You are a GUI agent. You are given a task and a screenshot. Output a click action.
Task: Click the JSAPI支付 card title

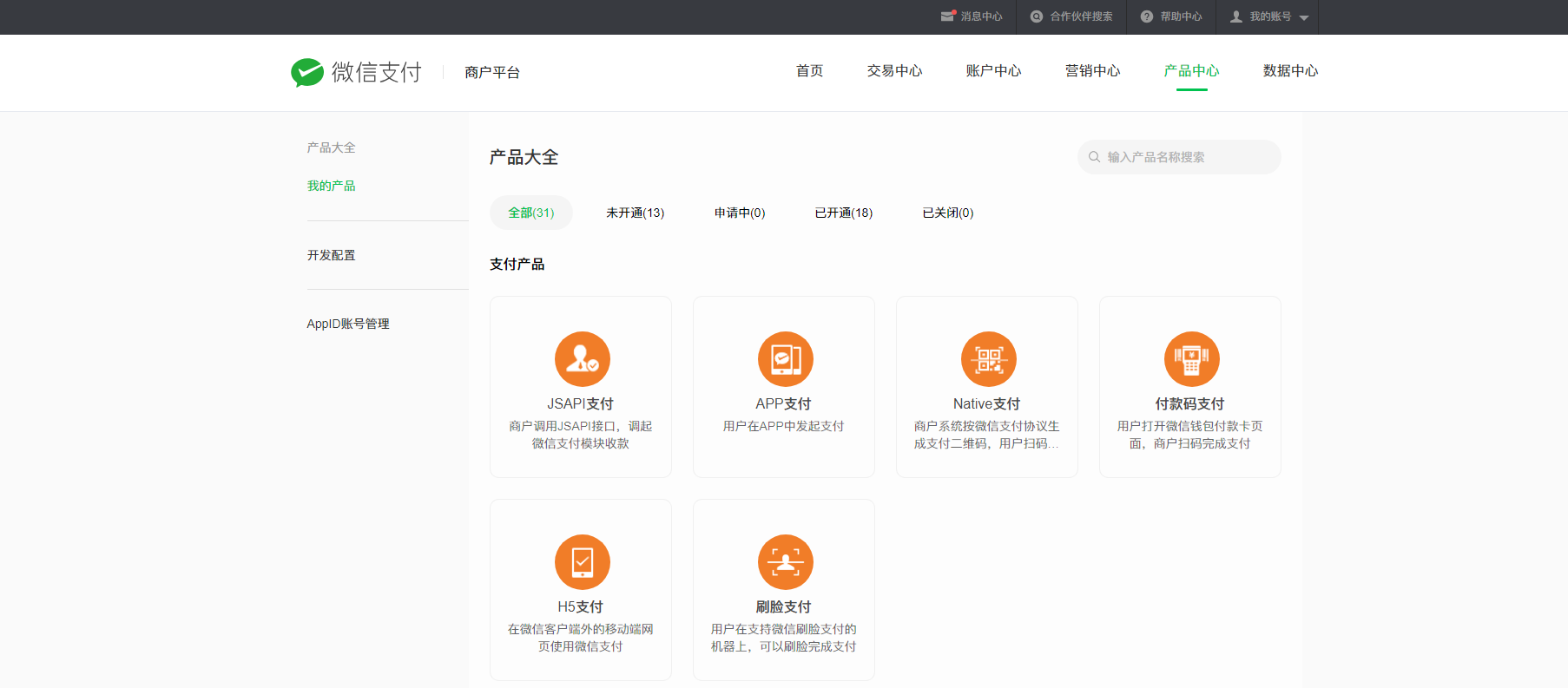pos(580,403)
